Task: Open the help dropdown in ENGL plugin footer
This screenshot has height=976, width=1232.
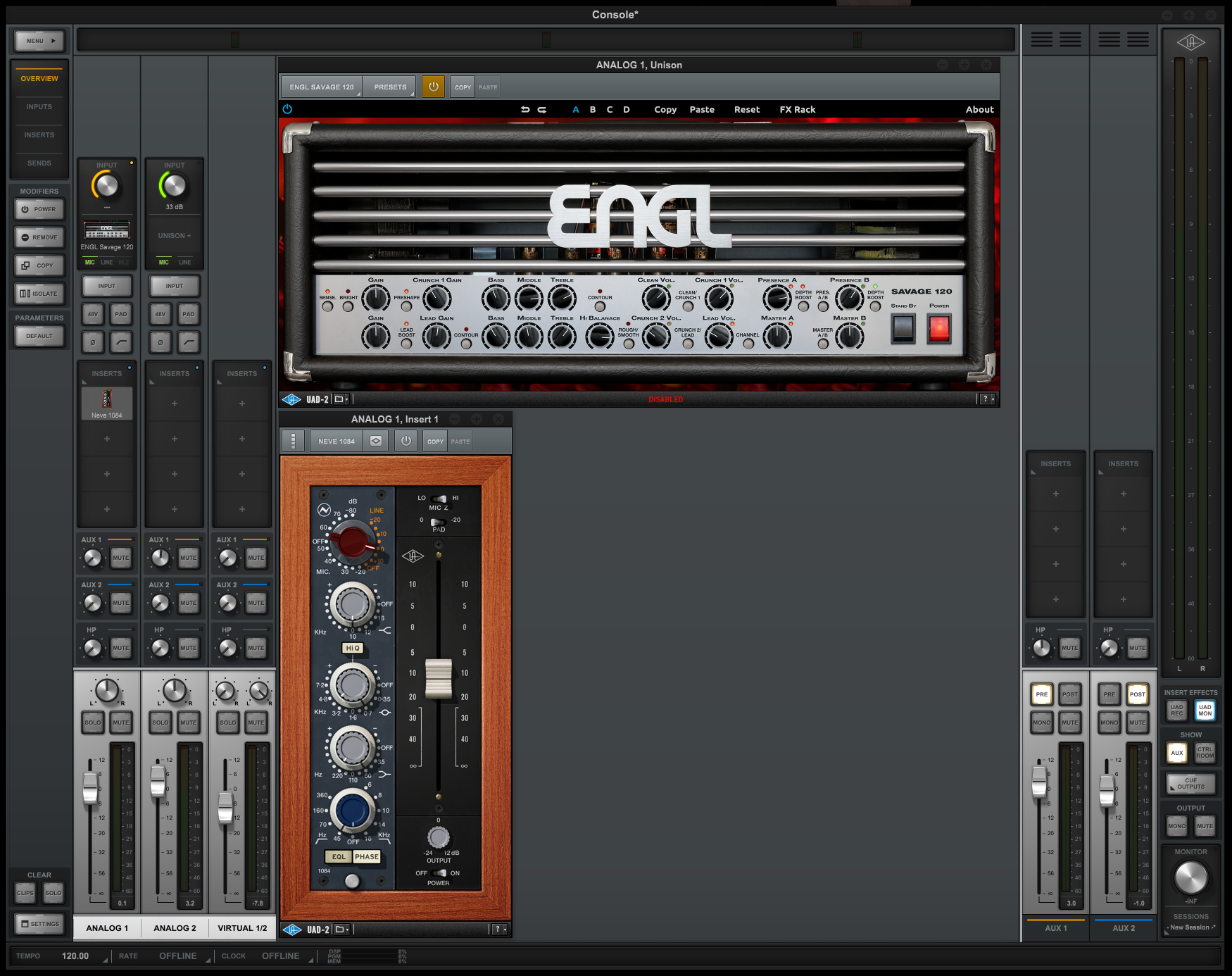Action: pos(988,399)
